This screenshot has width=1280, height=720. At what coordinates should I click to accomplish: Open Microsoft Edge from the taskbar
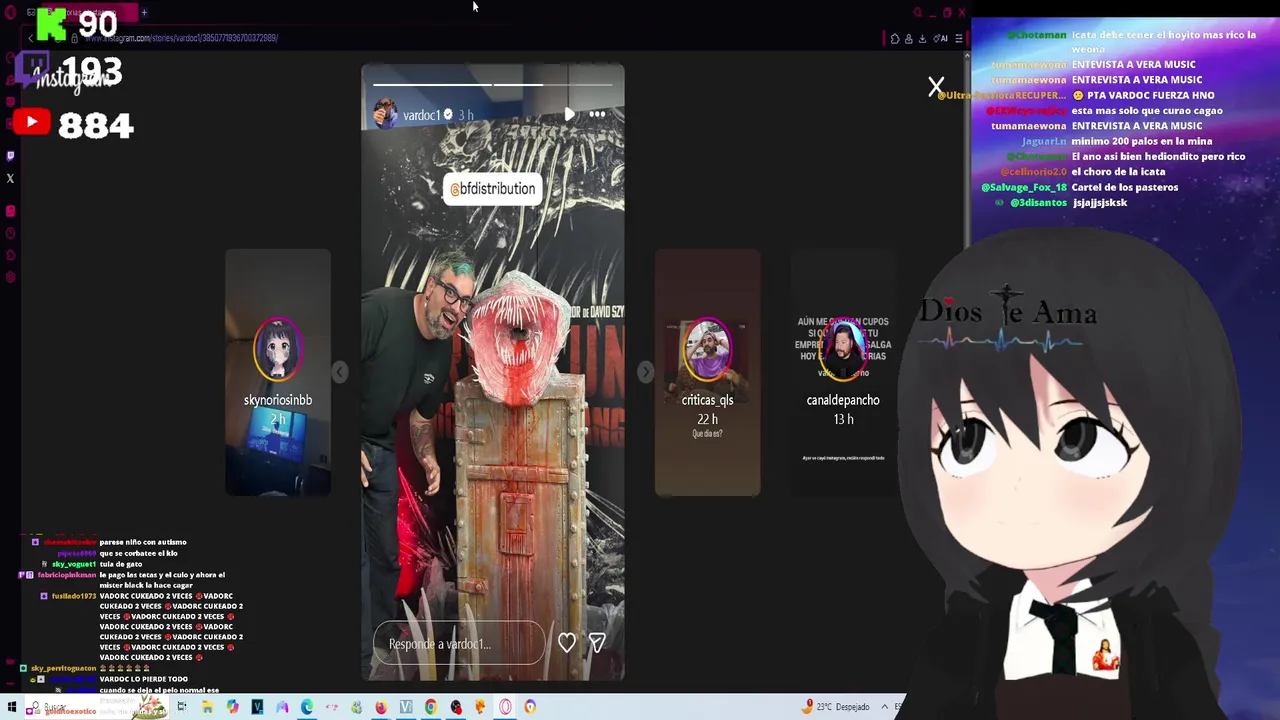pos(307,707)
